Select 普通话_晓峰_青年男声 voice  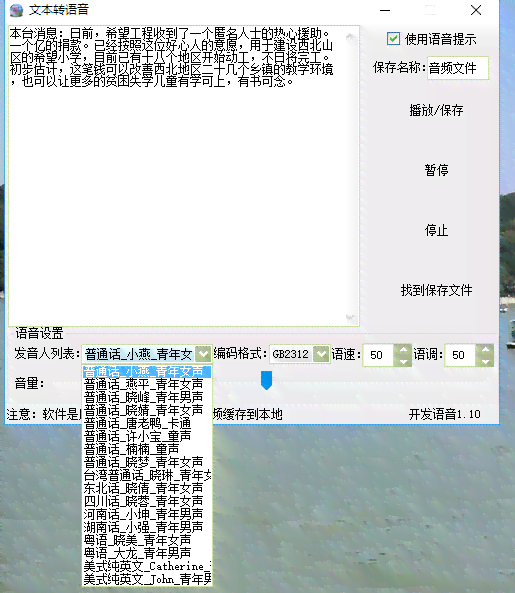pyautogui.click(x=147, y=397)
